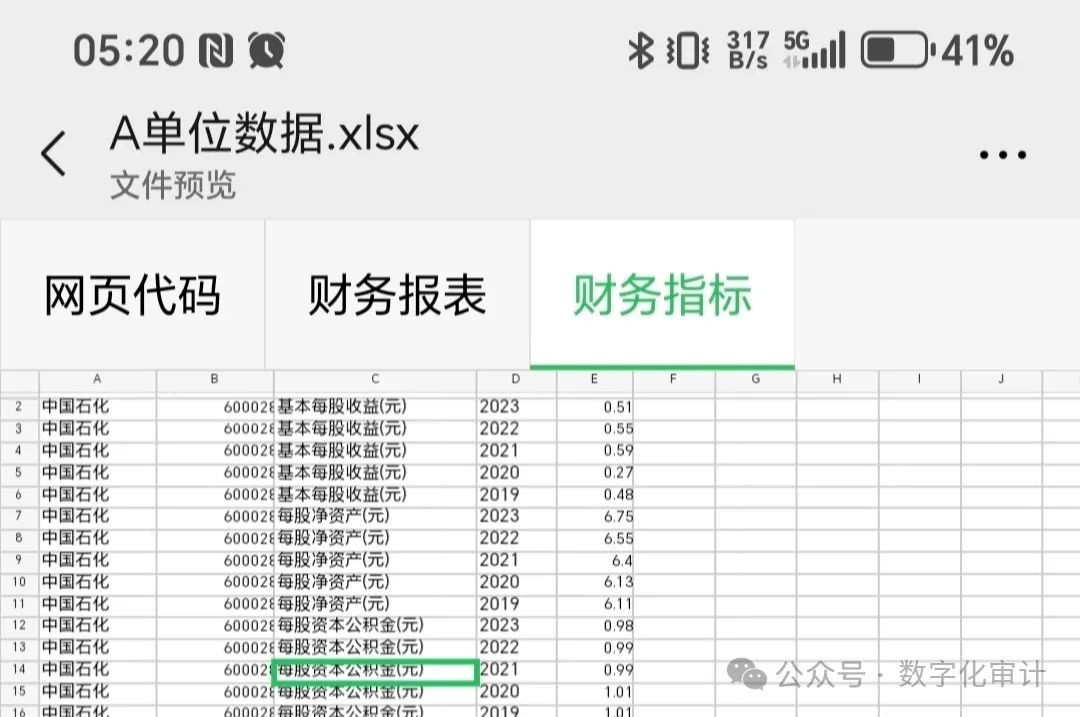This screenshot has height=717, width=1080.
Task: Click value cell 0.48
Action: click(x=594, y=495)
